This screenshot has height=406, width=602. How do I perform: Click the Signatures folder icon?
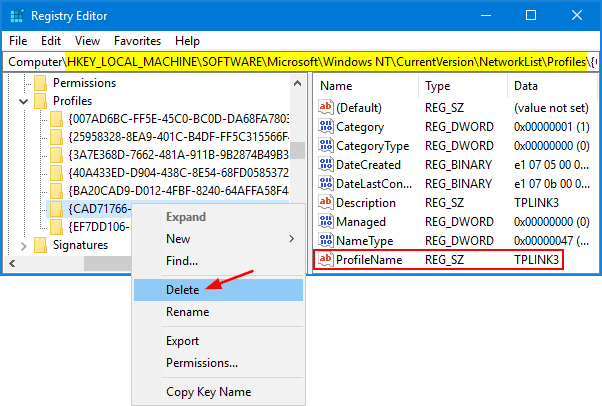coord(41,245)
